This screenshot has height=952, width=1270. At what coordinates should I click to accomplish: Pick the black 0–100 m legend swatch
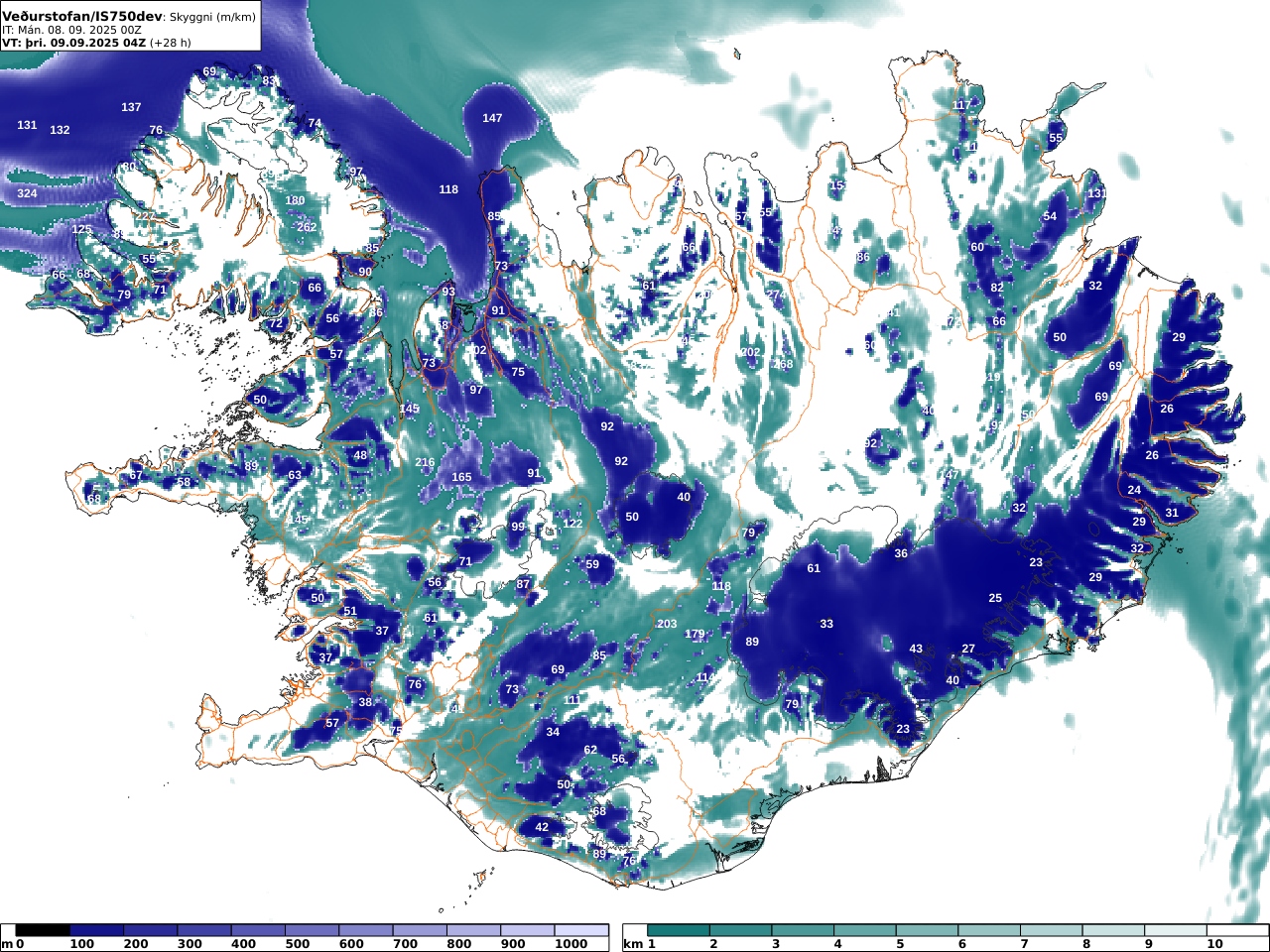43,930
